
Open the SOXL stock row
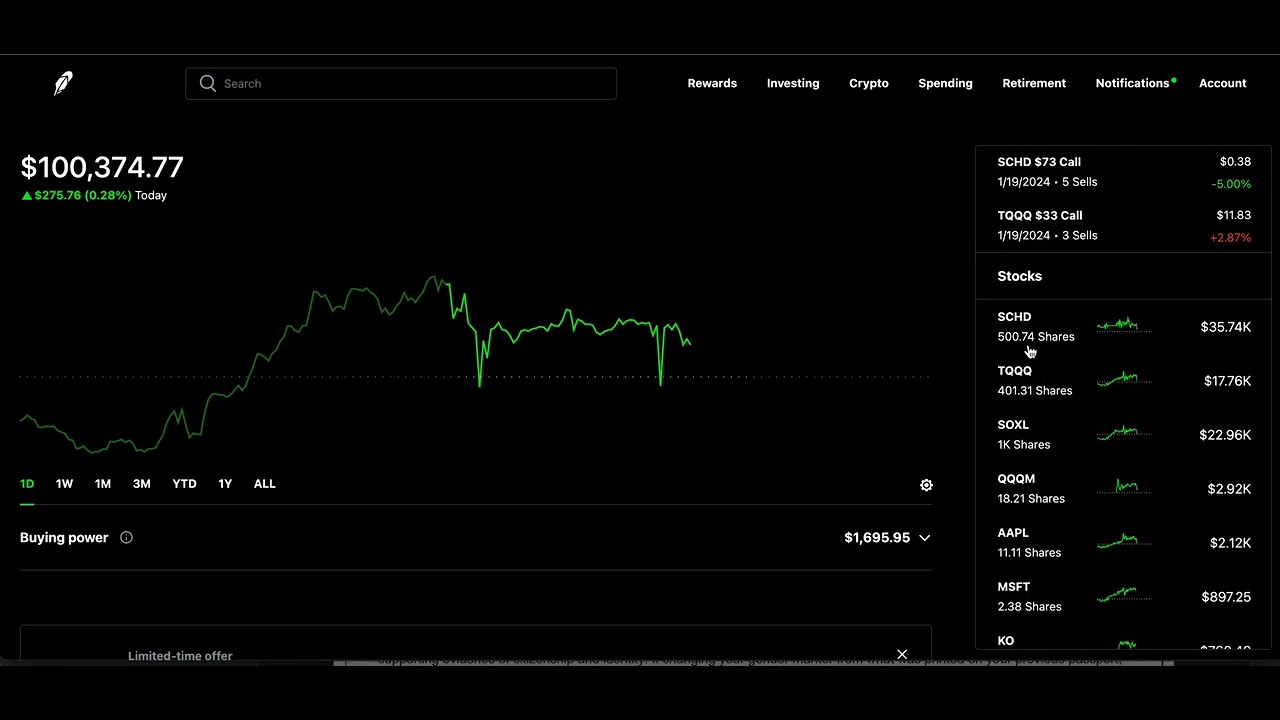tap(1124, 435)
